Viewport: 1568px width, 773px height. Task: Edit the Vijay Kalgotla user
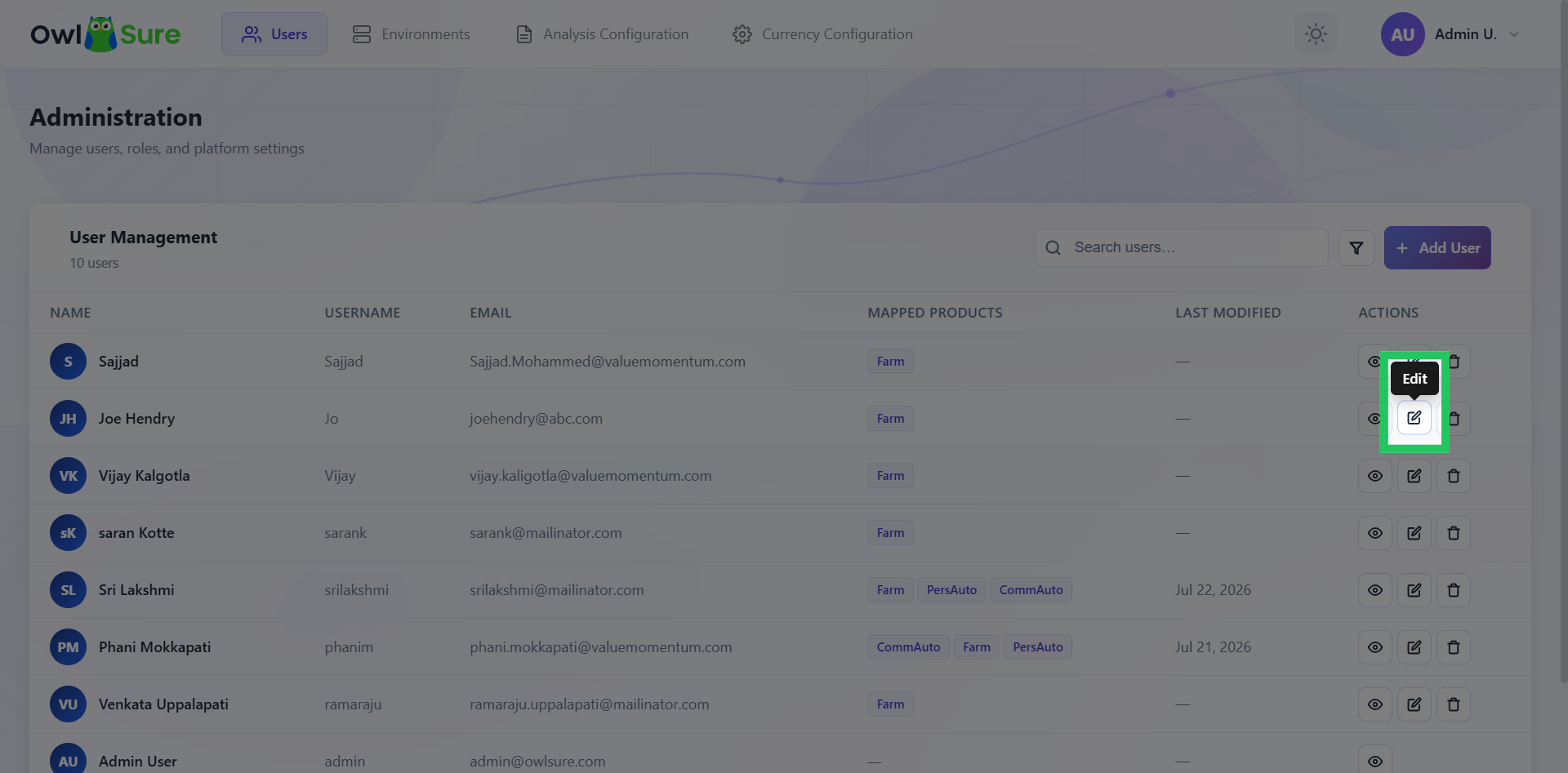pyautogui.click(x=1414, y=476)
